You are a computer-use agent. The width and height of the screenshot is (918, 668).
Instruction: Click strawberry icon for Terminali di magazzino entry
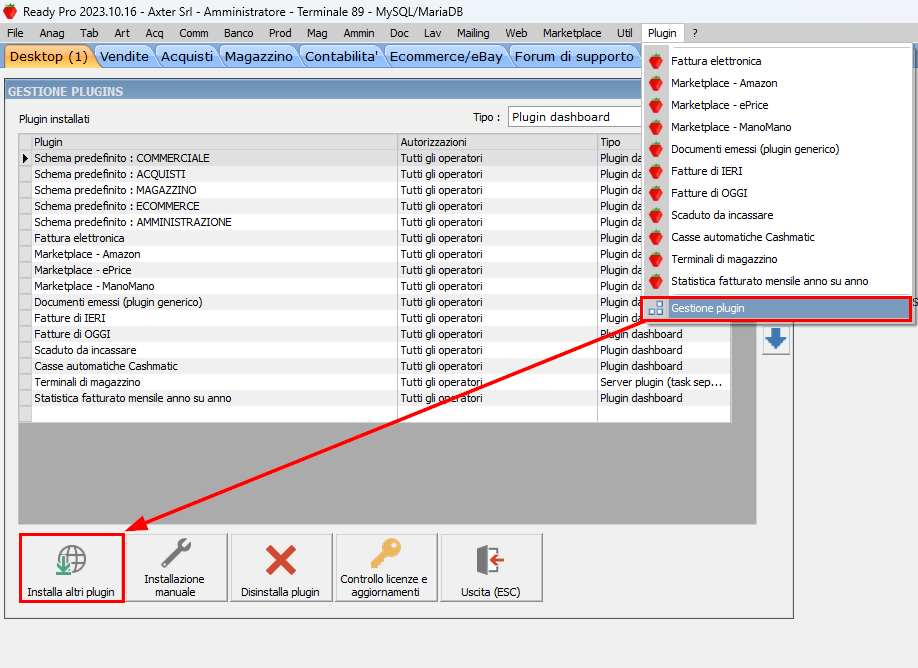(656, 259)
